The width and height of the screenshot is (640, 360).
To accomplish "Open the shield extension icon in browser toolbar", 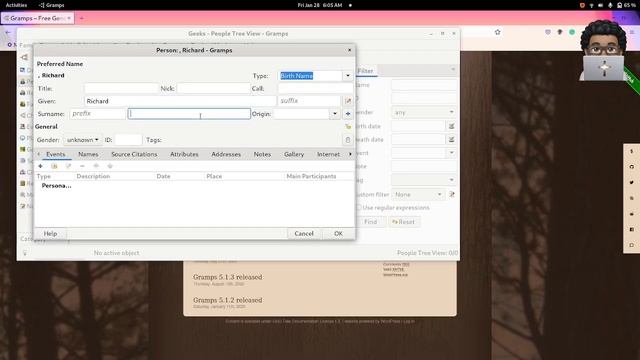I will point(548,32).
